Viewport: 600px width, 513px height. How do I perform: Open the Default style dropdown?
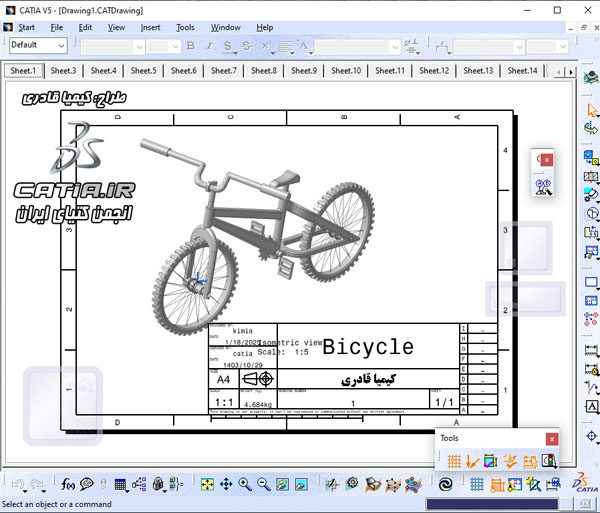[38, 46]
